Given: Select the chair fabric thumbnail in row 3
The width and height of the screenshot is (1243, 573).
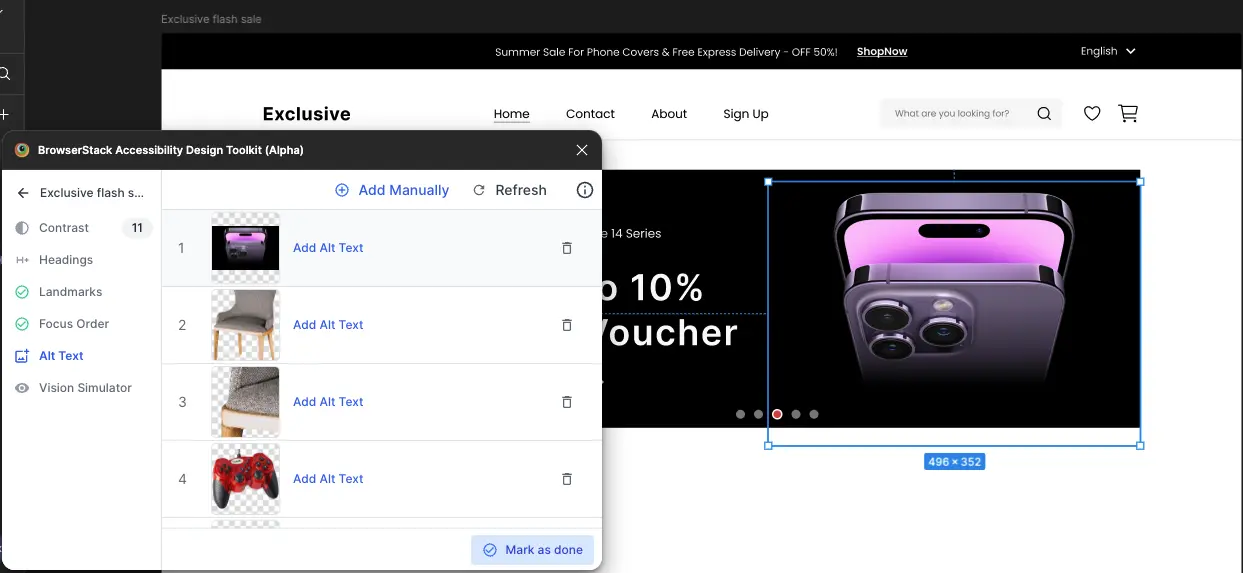Looking at the screenshot, I should (245, 402).
